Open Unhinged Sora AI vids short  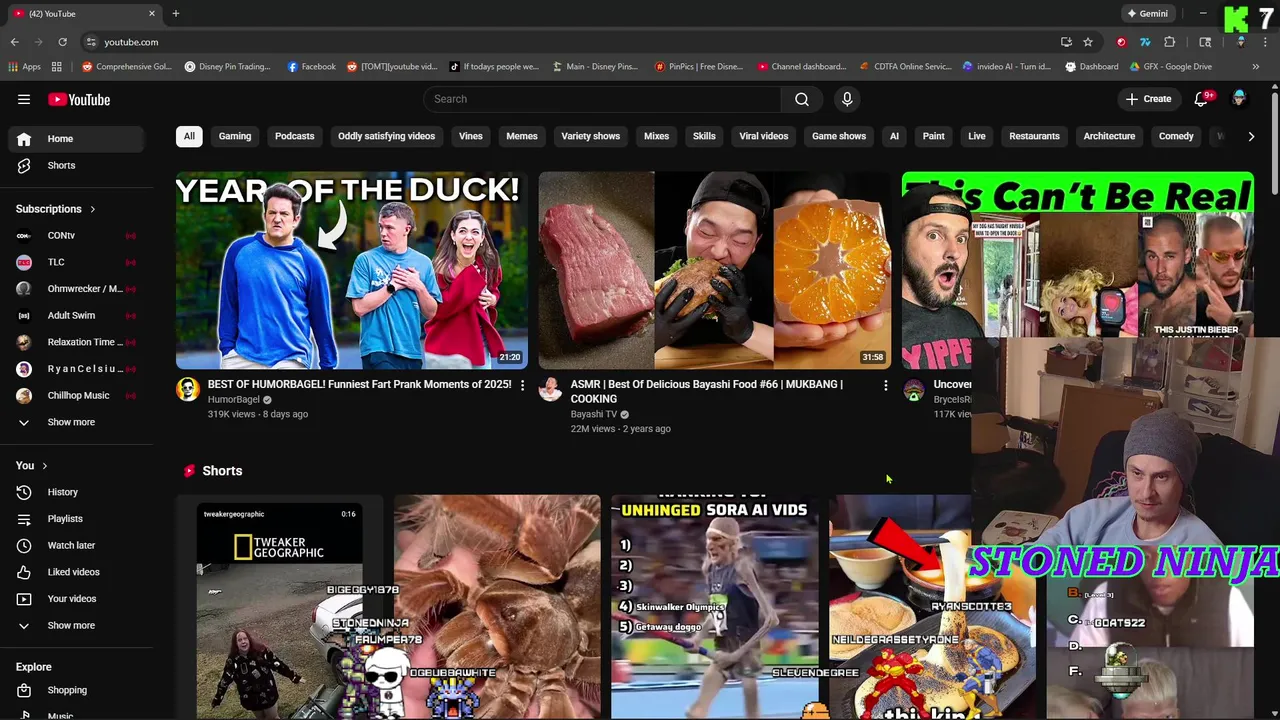tap(715, 607)
